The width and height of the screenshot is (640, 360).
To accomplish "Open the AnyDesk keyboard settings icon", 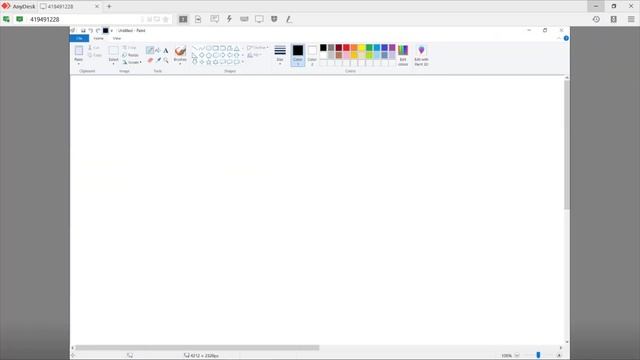I will point(244,19).
